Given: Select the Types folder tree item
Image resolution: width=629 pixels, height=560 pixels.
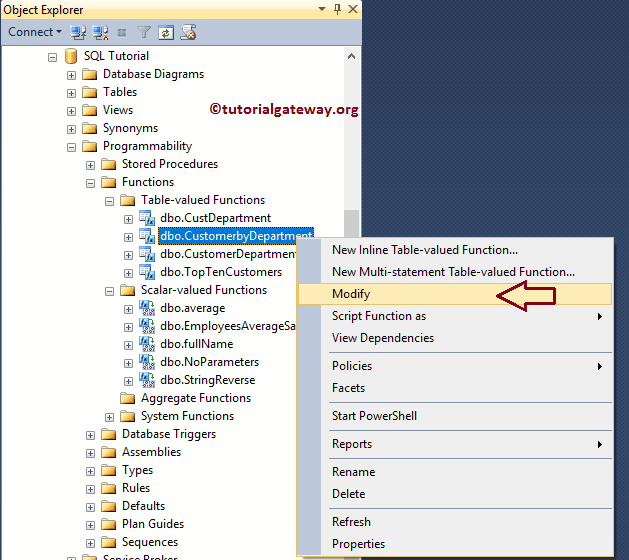Looking at the screenshot, I should [137, 470].
